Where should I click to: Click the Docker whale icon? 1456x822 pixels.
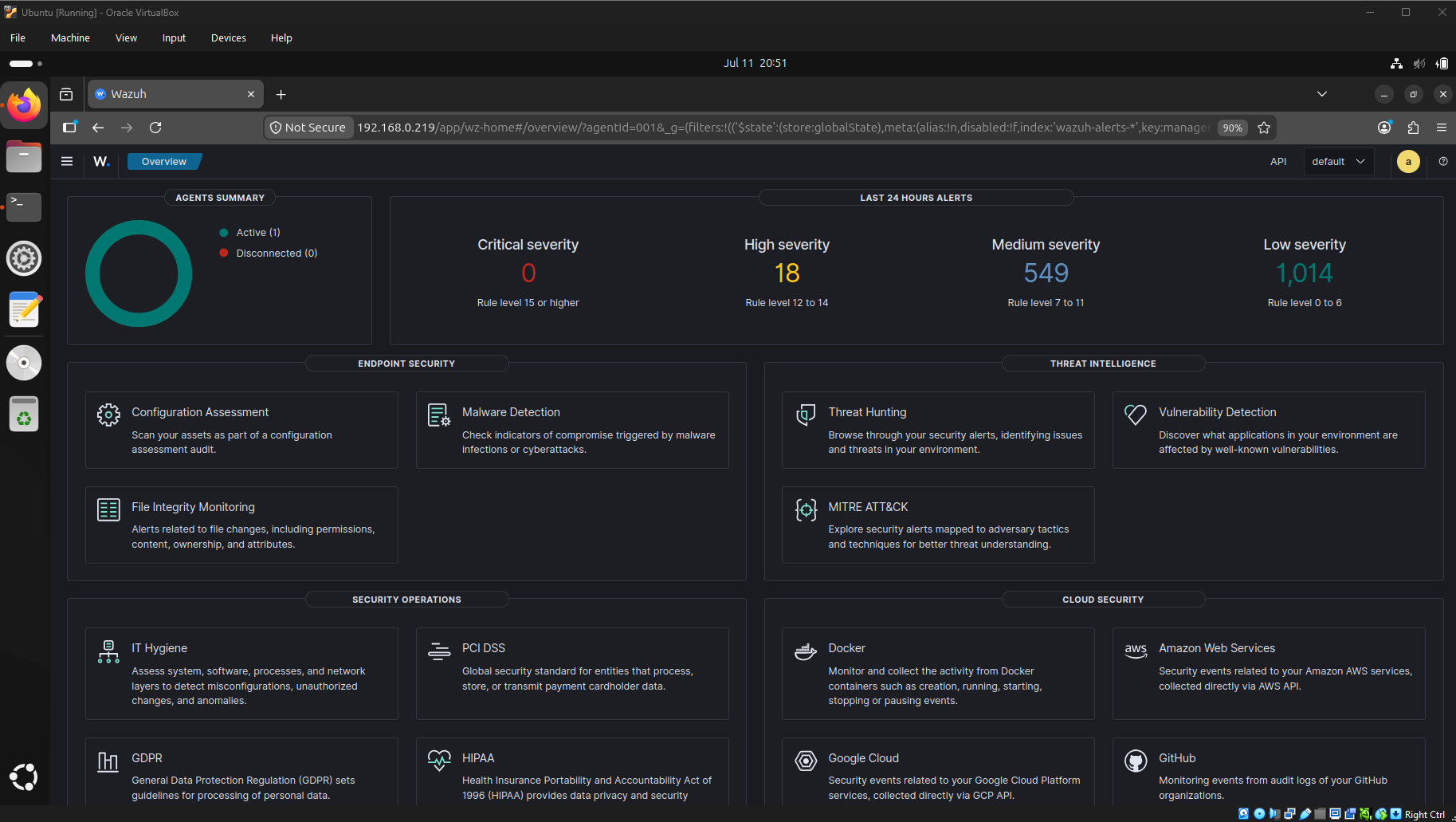click(x=806, y=651)
